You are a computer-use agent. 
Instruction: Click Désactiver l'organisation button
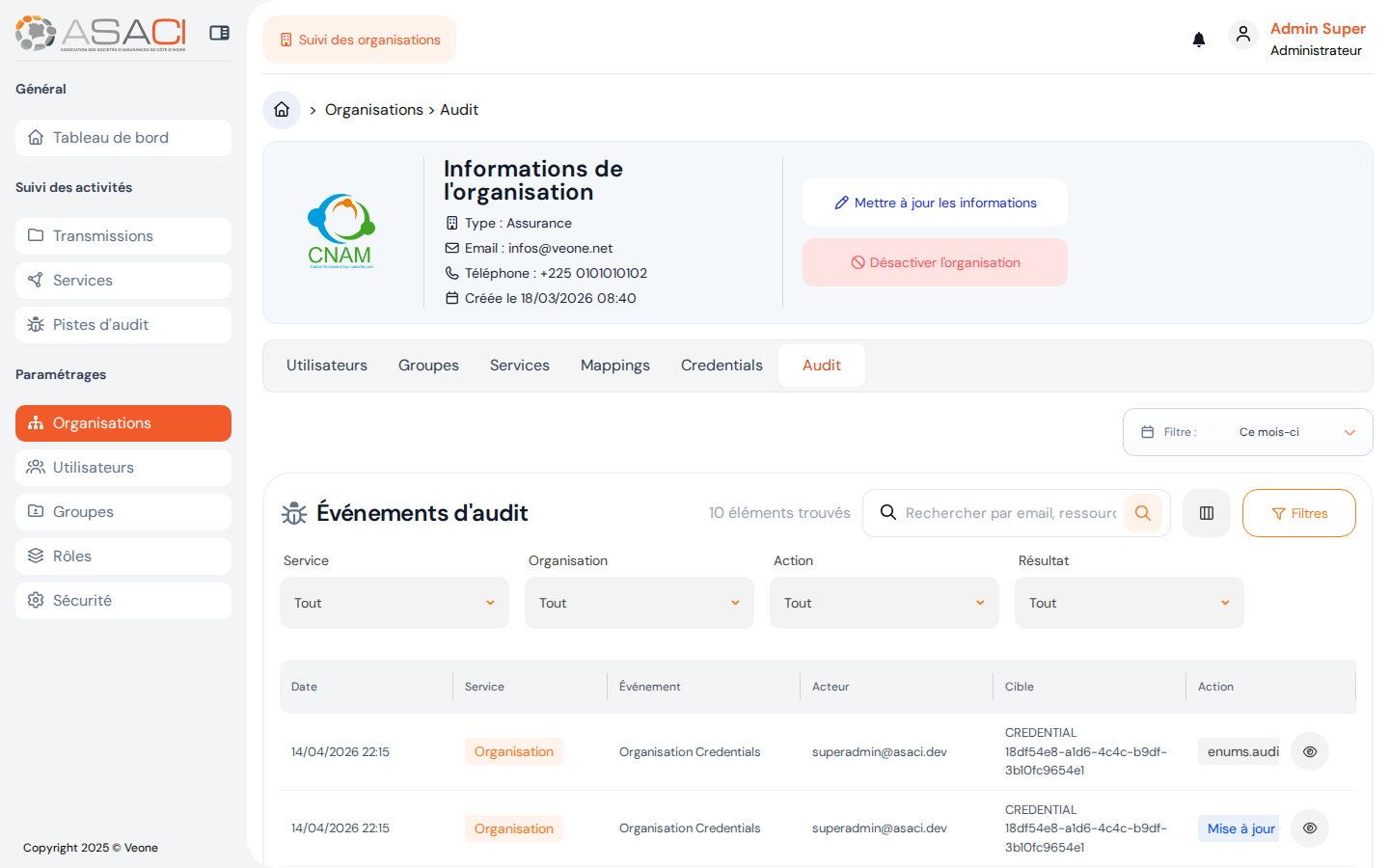(x=935, y=261)
